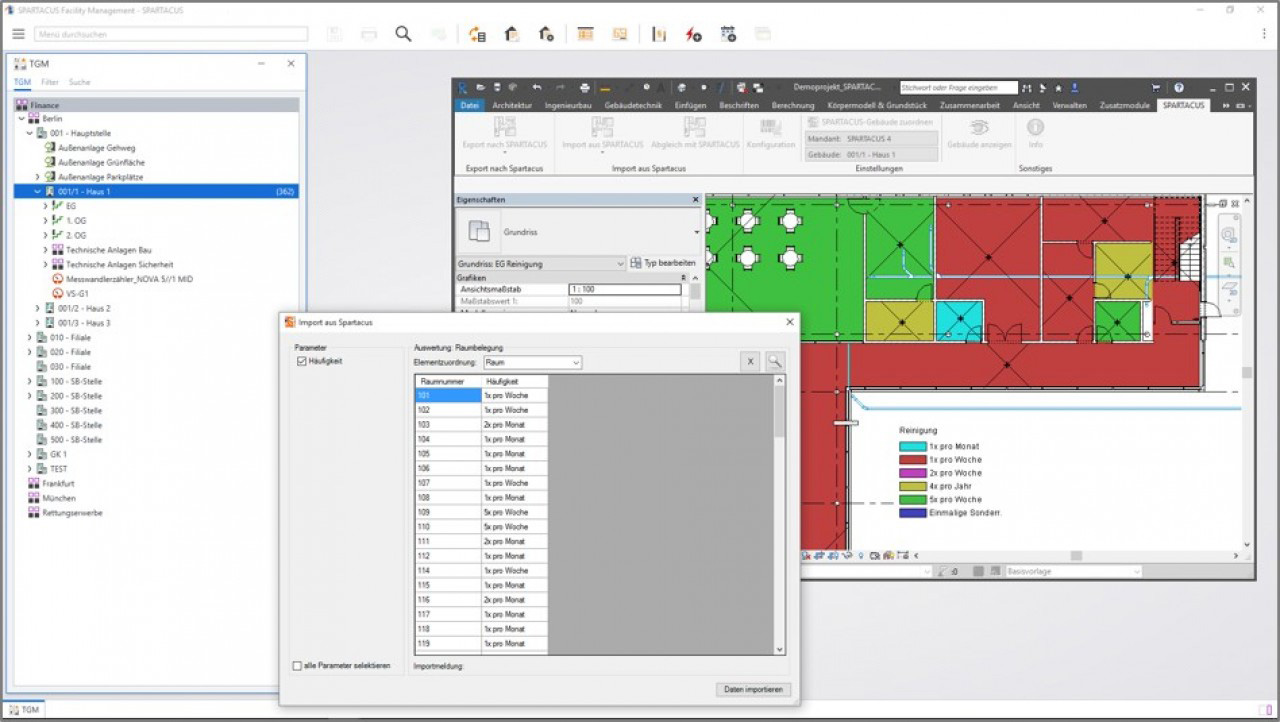Open the Elementzuordnung Raum dropdown
Image resolution: width=1280 pixels, height=722 pixels.
pyautogui.click(x=532, y=362)
